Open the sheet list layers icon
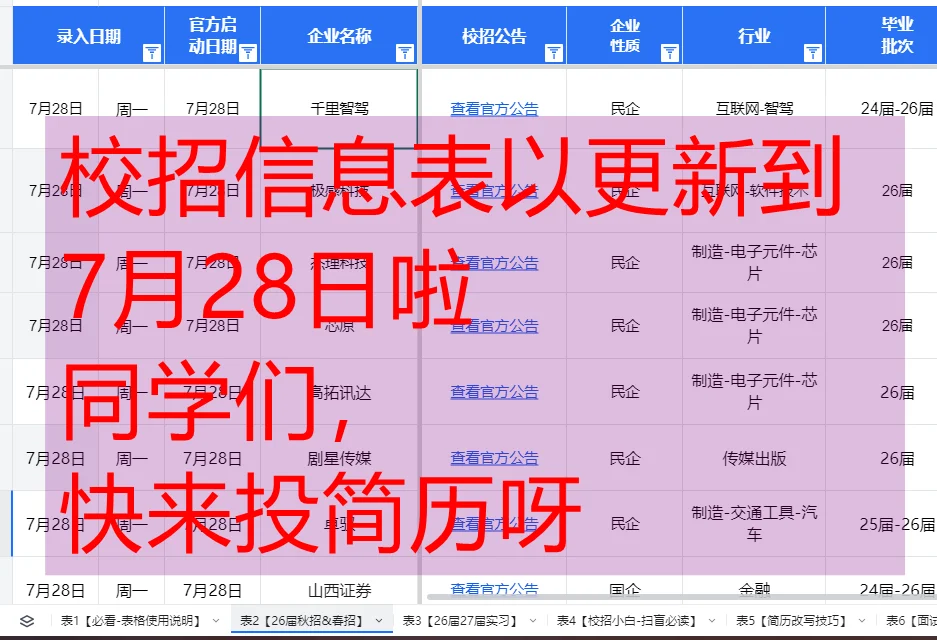This screenshot has width=937, height=640. (x=27, y=621)
